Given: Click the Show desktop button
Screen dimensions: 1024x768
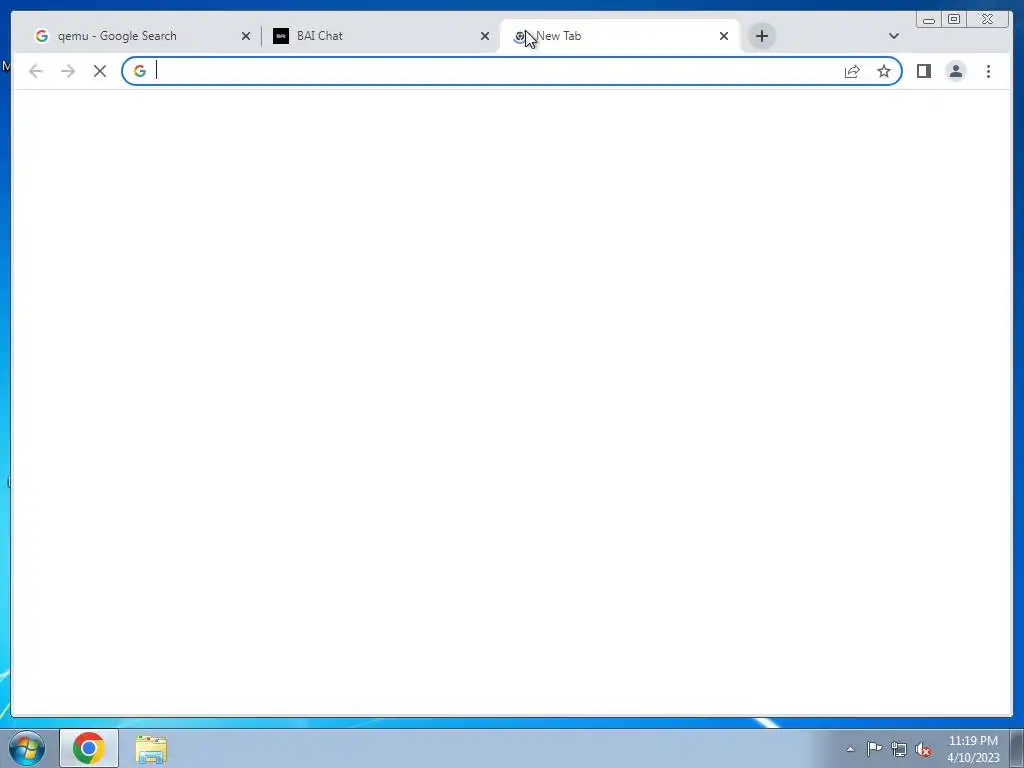Looking at the screenshot, I should coord(1017,748).
